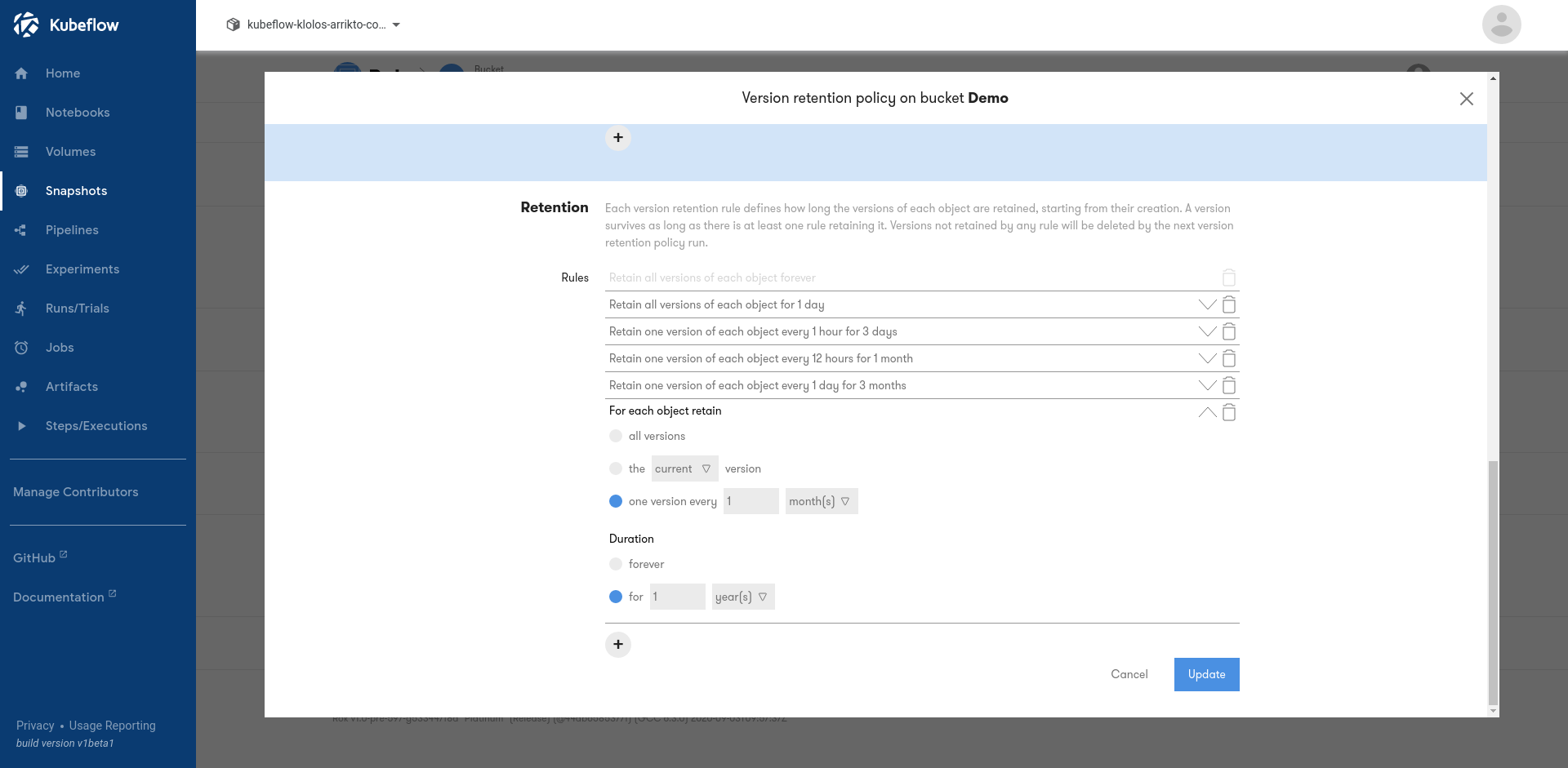Expand the 'every 12 hours for 1 month' rule

coord(1207,358)
